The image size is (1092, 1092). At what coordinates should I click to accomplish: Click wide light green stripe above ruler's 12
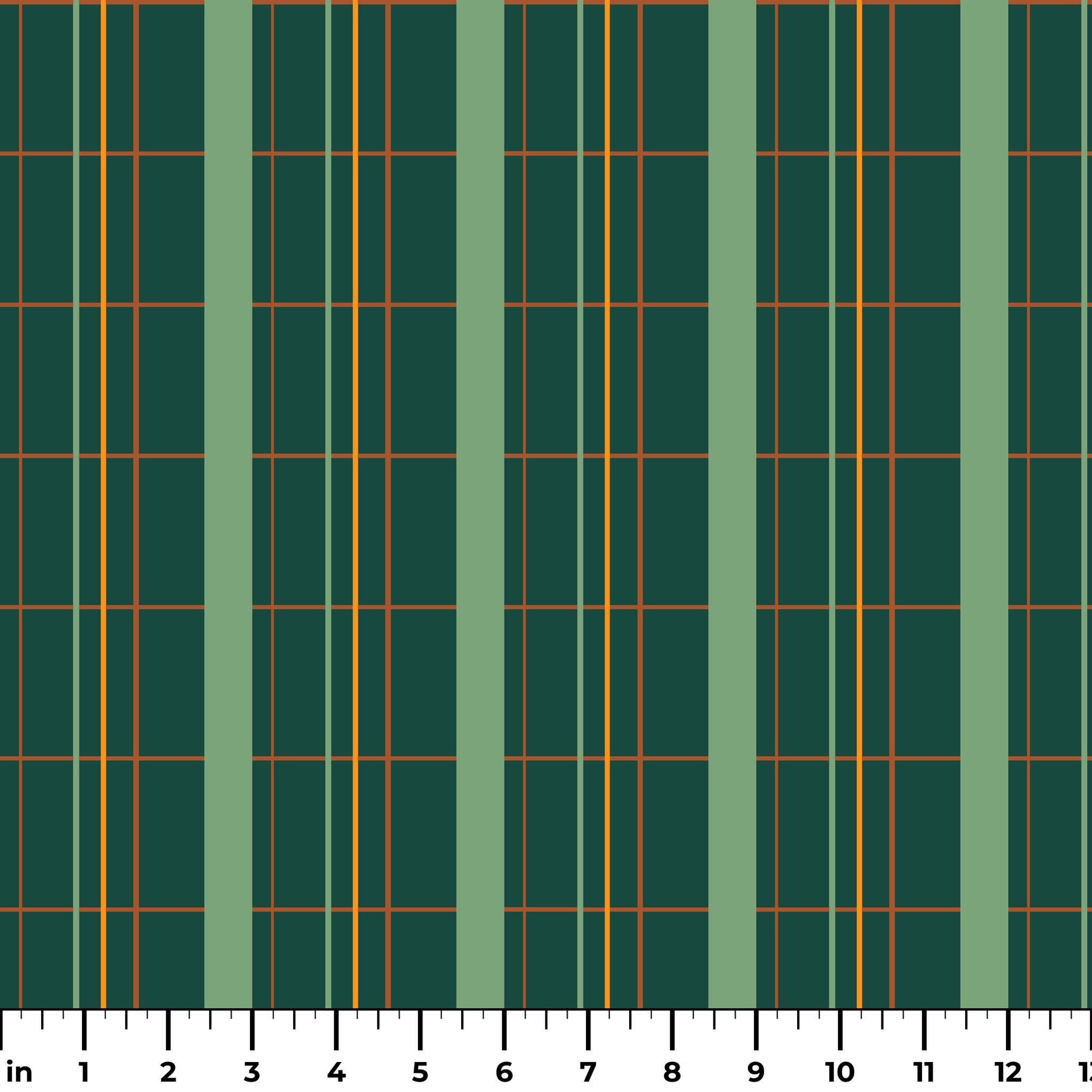click(984, 509)
